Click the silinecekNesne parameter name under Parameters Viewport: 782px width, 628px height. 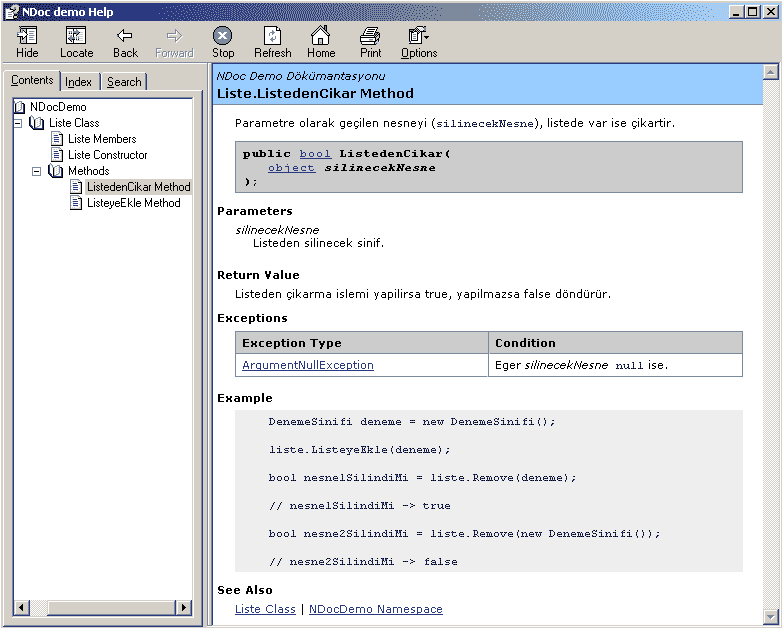(x=277, y=230)
